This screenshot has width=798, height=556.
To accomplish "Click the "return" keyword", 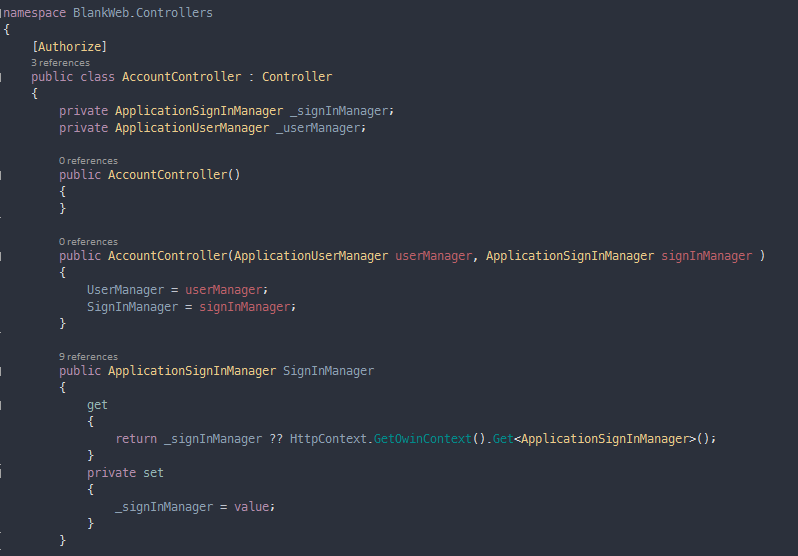I will (x=136, y=438).
